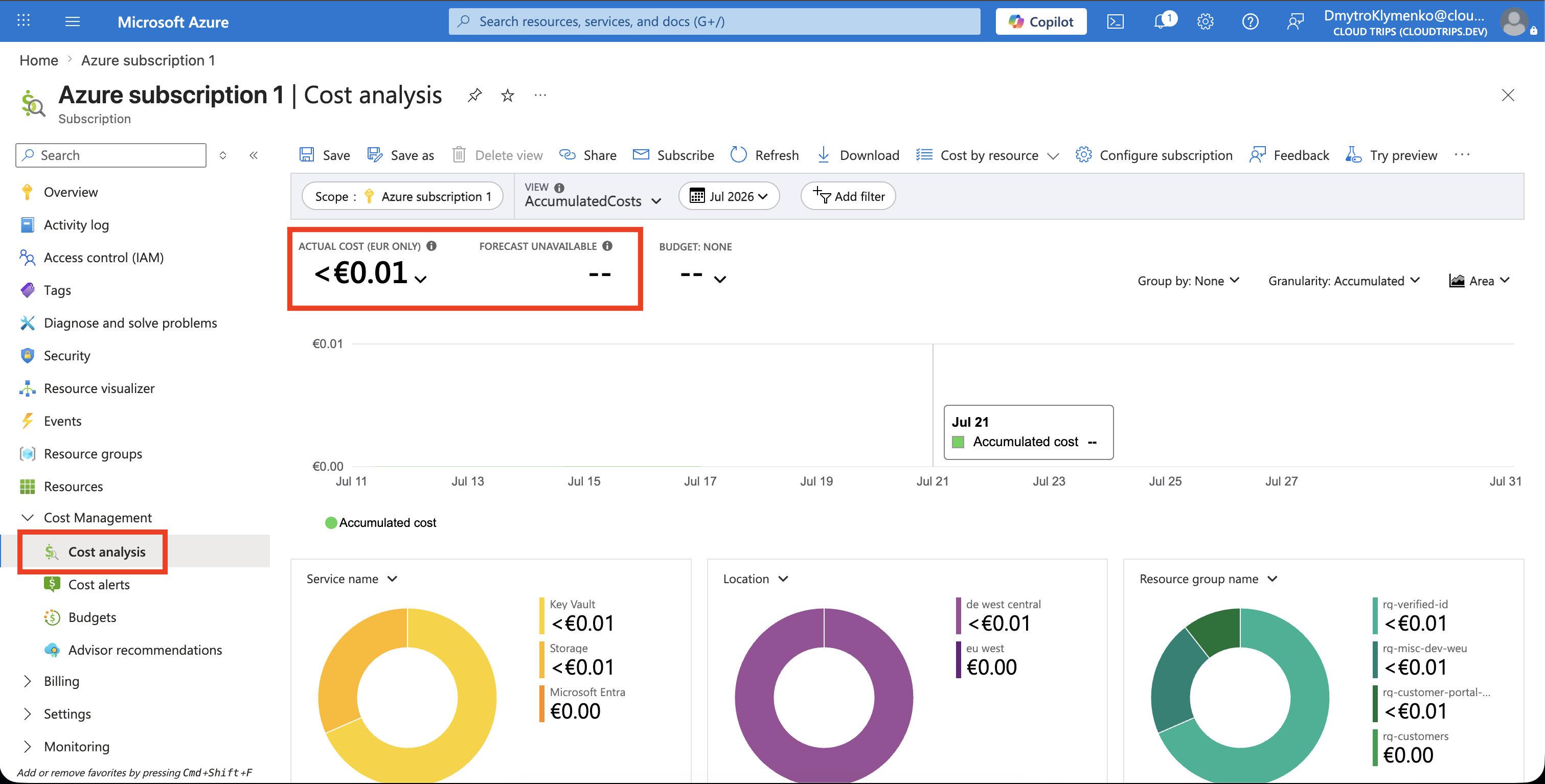The height and width of the screenshot is (784, 1545).
Task: Change the Area chart type dropdown
Action: click(1479, 281)
